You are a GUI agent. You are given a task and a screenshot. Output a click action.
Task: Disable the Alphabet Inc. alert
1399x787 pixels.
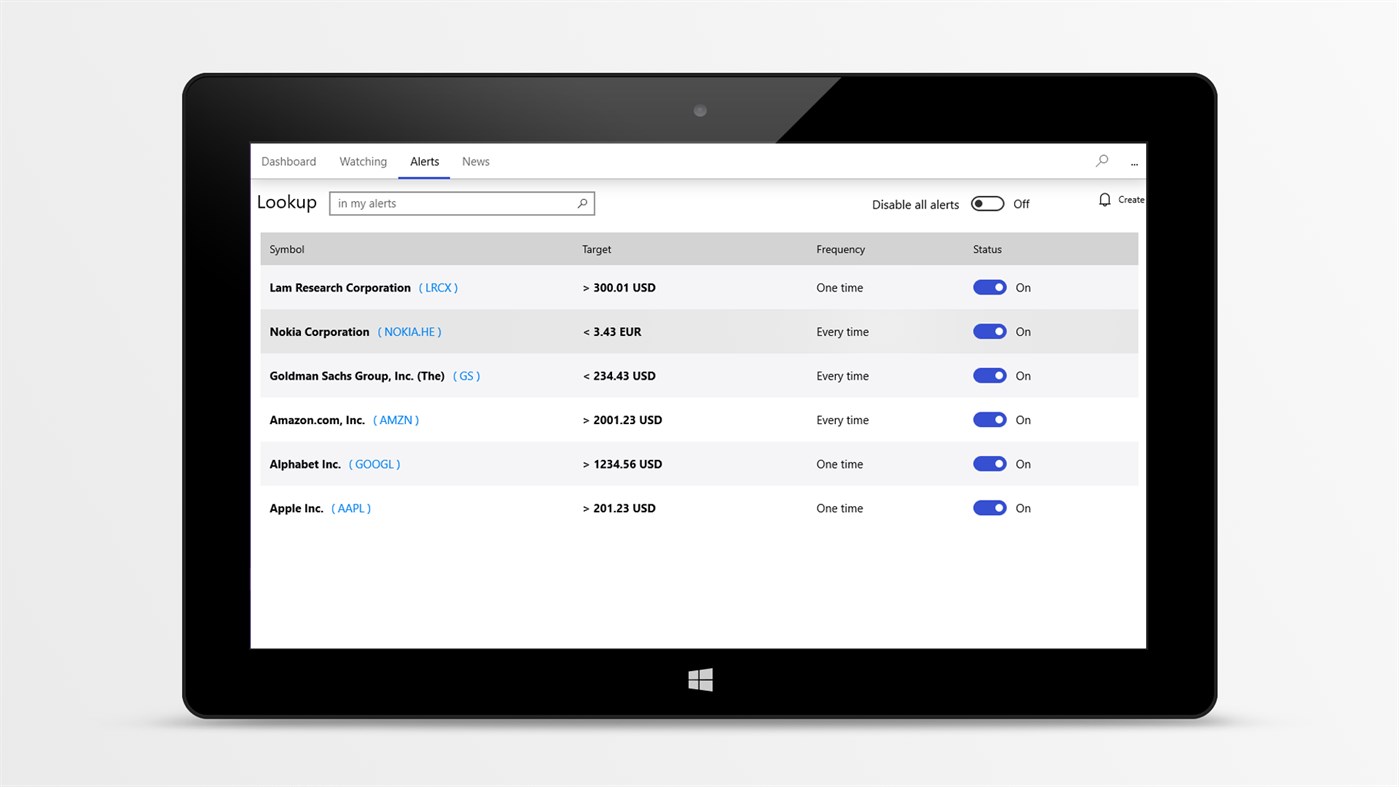coord(989,463)
